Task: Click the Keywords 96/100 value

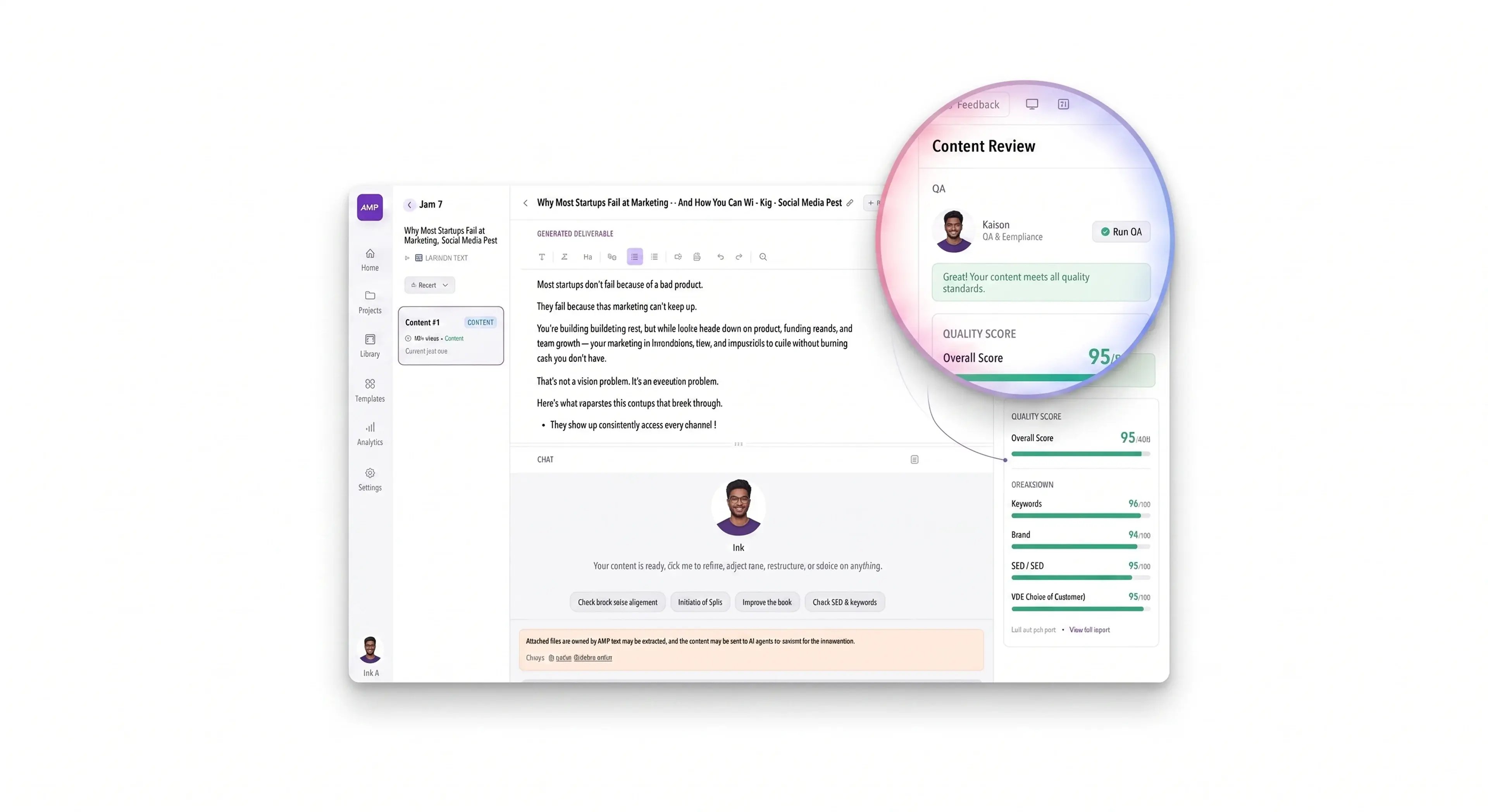Action: [x=1139, y=504]
